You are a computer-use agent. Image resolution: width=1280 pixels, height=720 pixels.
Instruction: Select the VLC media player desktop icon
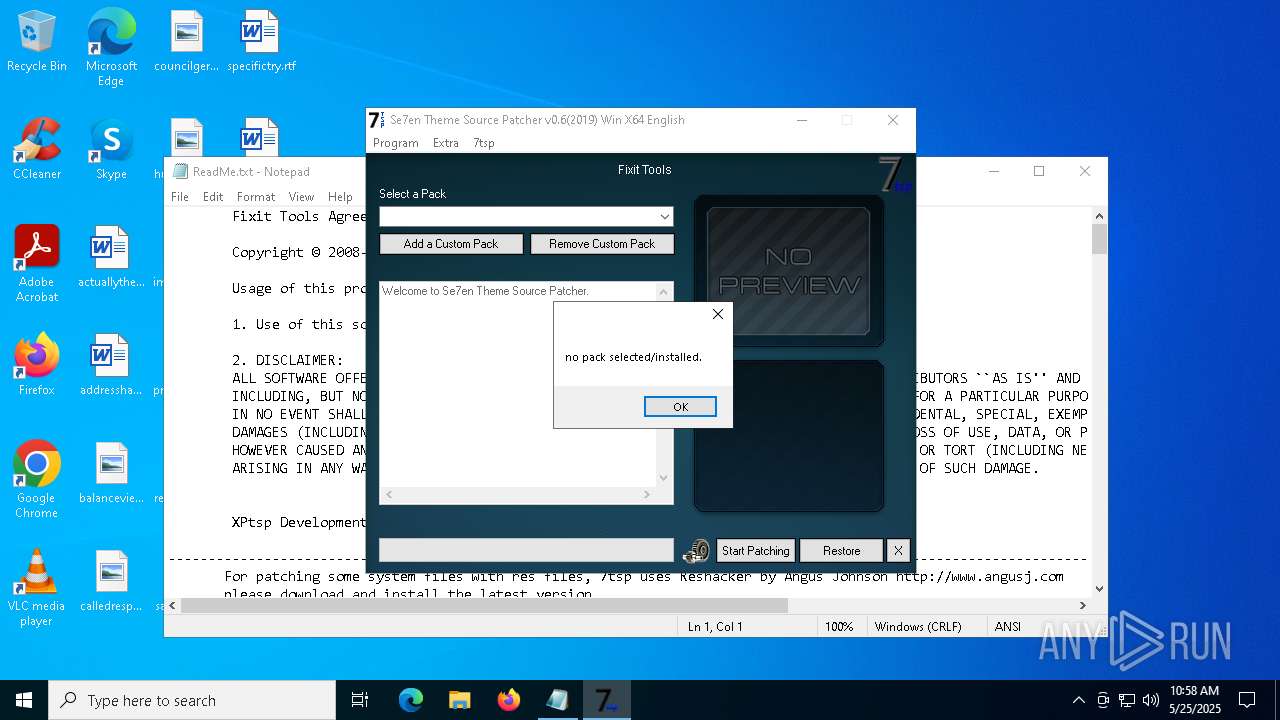pos(37,588)
